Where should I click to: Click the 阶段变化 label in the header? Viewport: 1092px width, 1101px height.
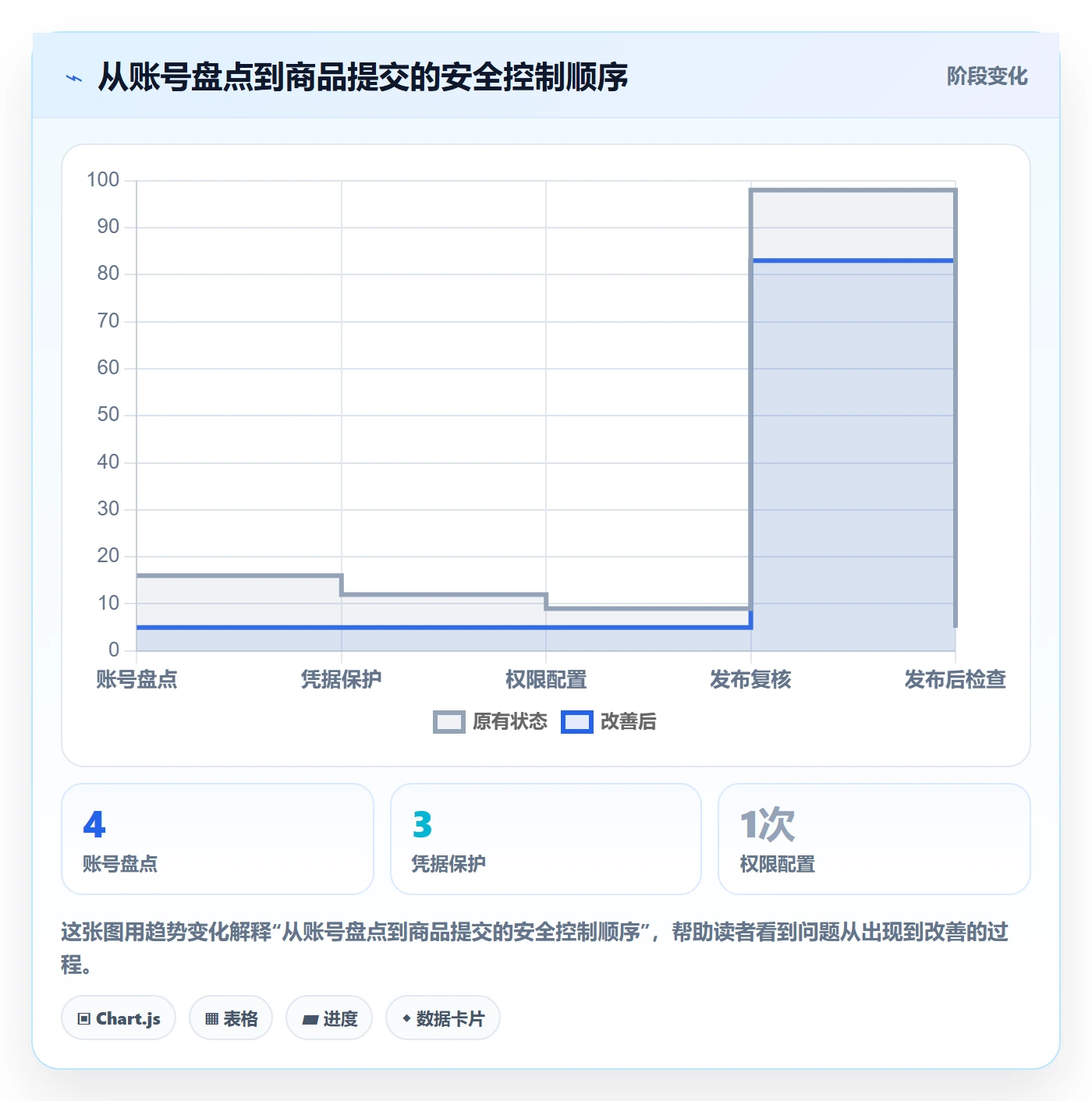pos(987,76)
